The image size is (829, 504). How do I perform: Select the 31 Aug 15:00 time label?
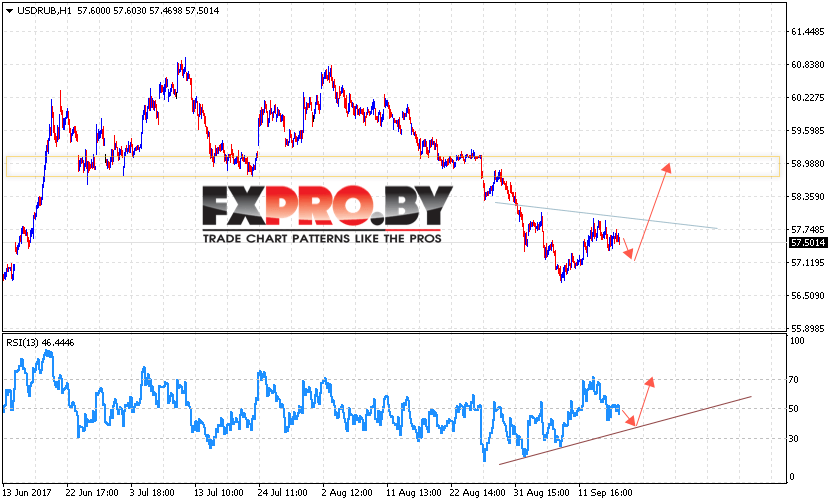[541, 493]
